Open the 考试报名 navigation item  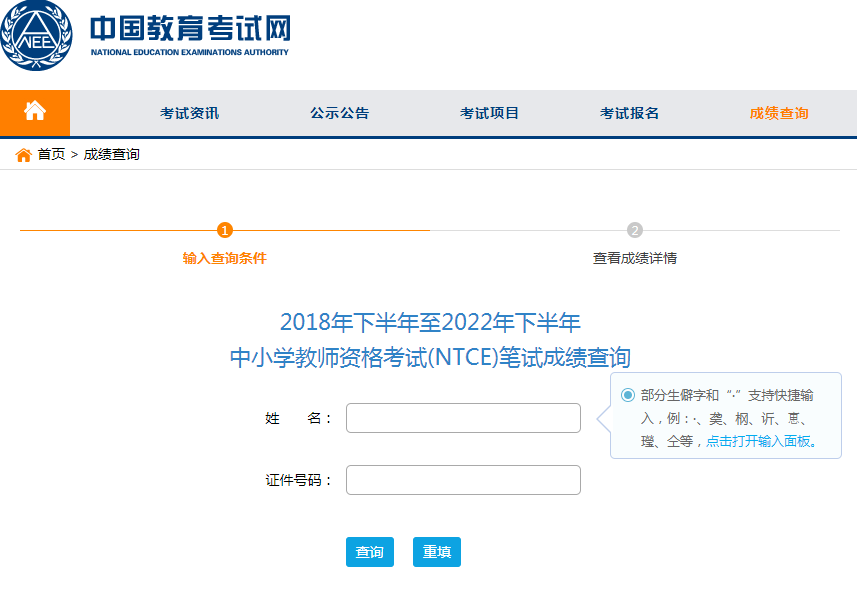pos(629,113)
